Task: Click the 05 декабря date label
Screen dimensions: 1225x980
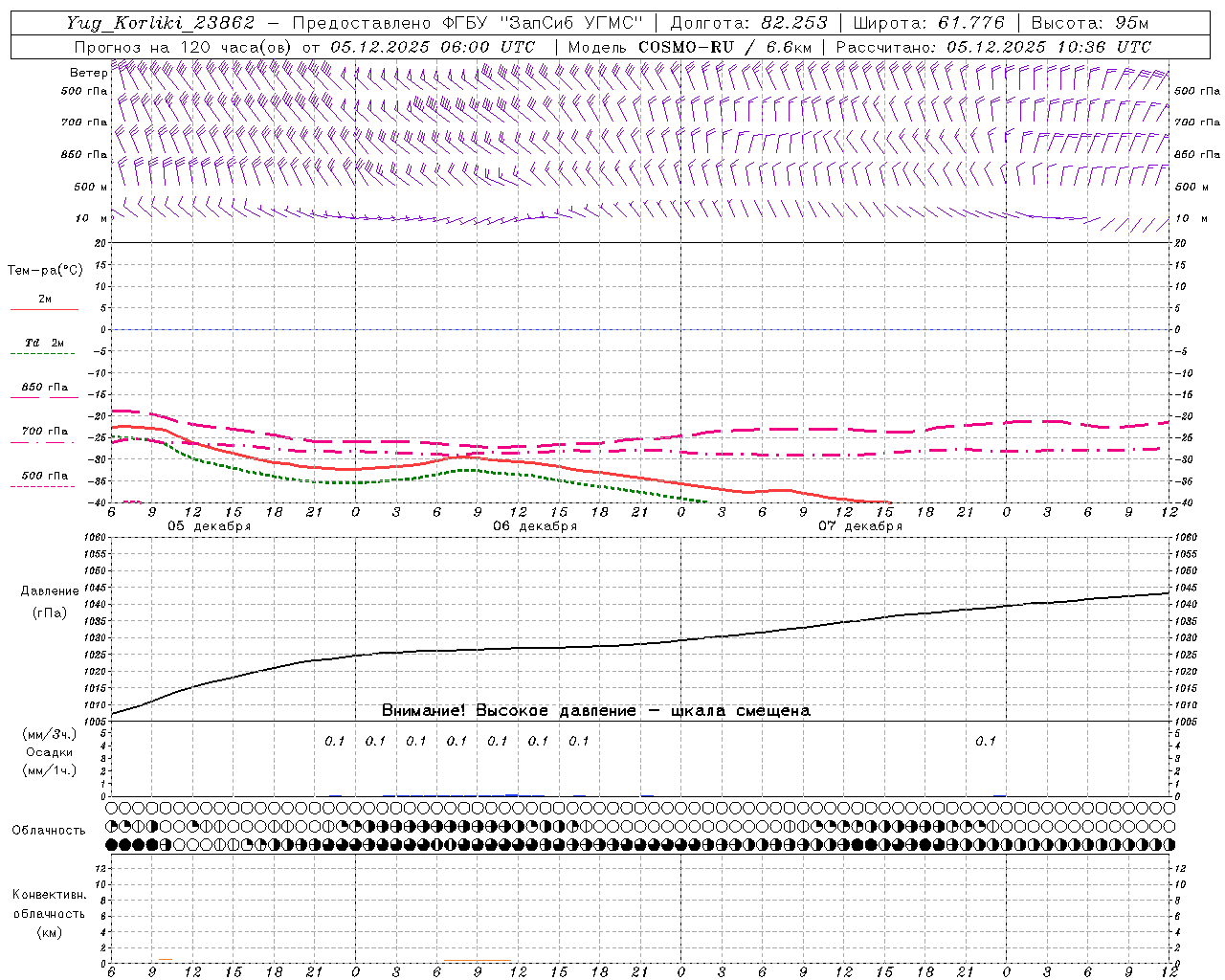Action: pos(210,526)
